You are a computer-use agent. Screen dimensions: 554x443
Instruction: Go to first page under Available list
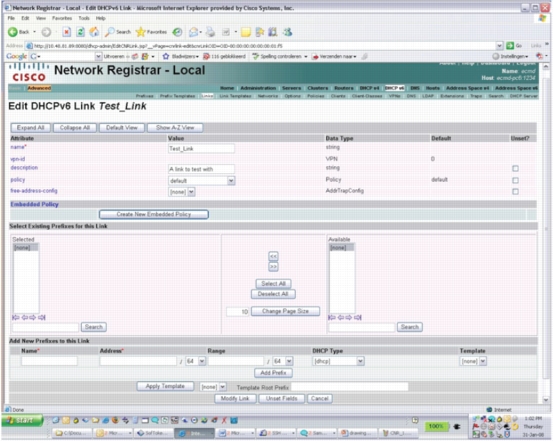click(331, 318)
